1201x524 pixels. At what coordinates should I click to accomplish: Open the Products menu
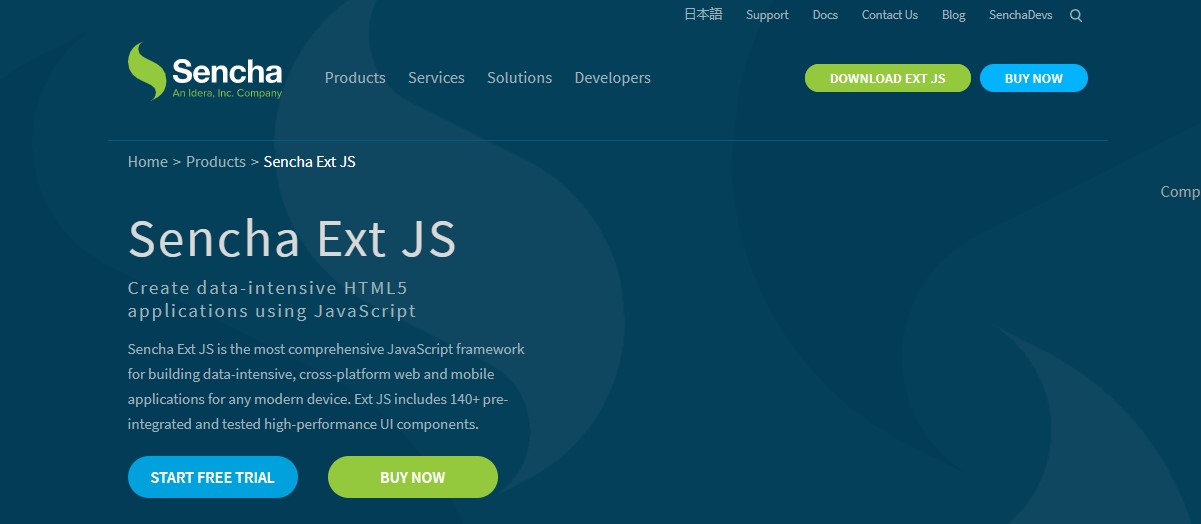(355, 78)
